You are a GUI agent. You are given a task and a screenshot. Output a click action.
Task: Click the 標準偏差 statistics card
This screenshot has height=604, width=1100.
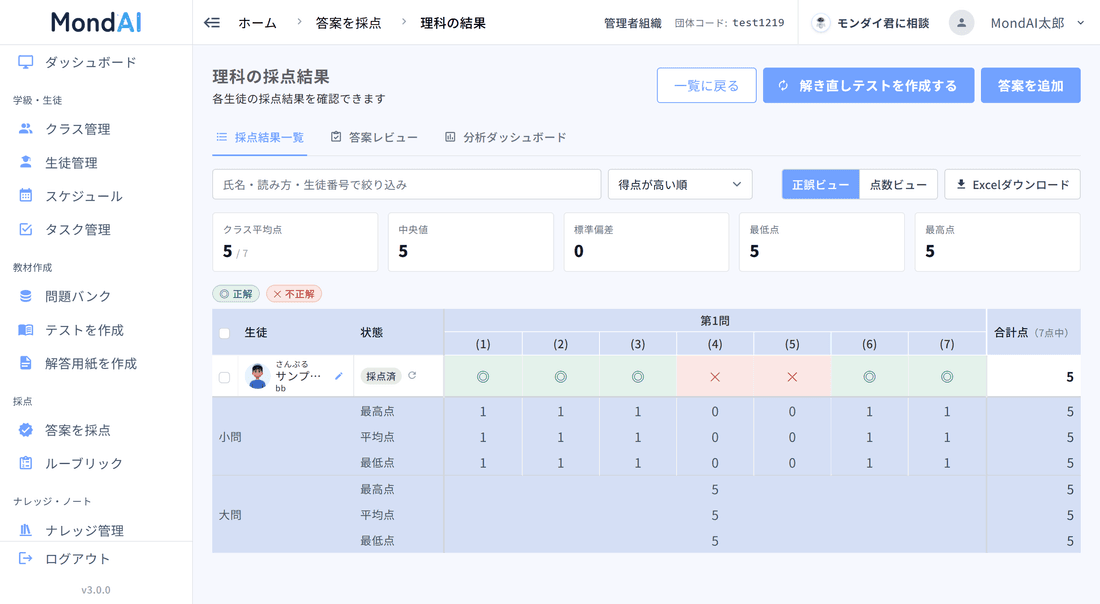[x=646, y=242]
